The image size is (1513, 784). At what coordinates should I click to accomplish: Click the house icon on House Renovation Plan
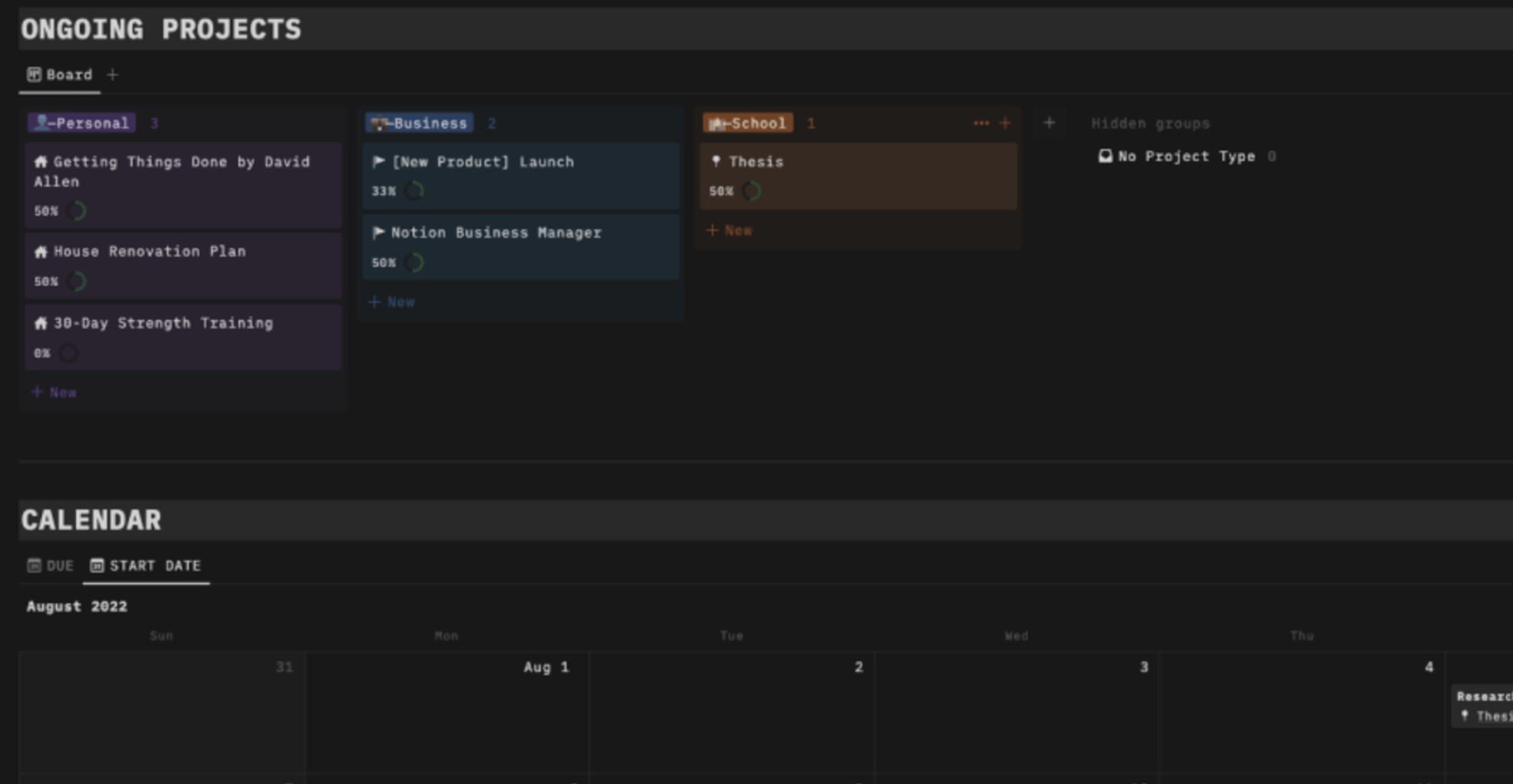click(41, 252)
